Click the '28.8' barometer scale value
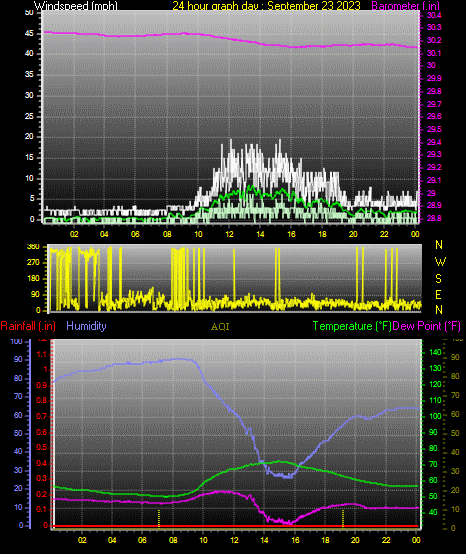This screenshot has width=466, height=554. pos(434,218)
